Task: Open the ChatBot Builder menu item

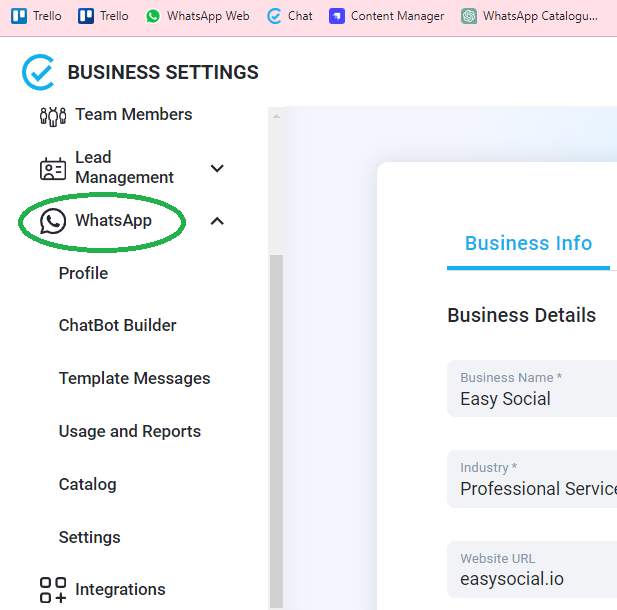Action: (x=117, y=325)
